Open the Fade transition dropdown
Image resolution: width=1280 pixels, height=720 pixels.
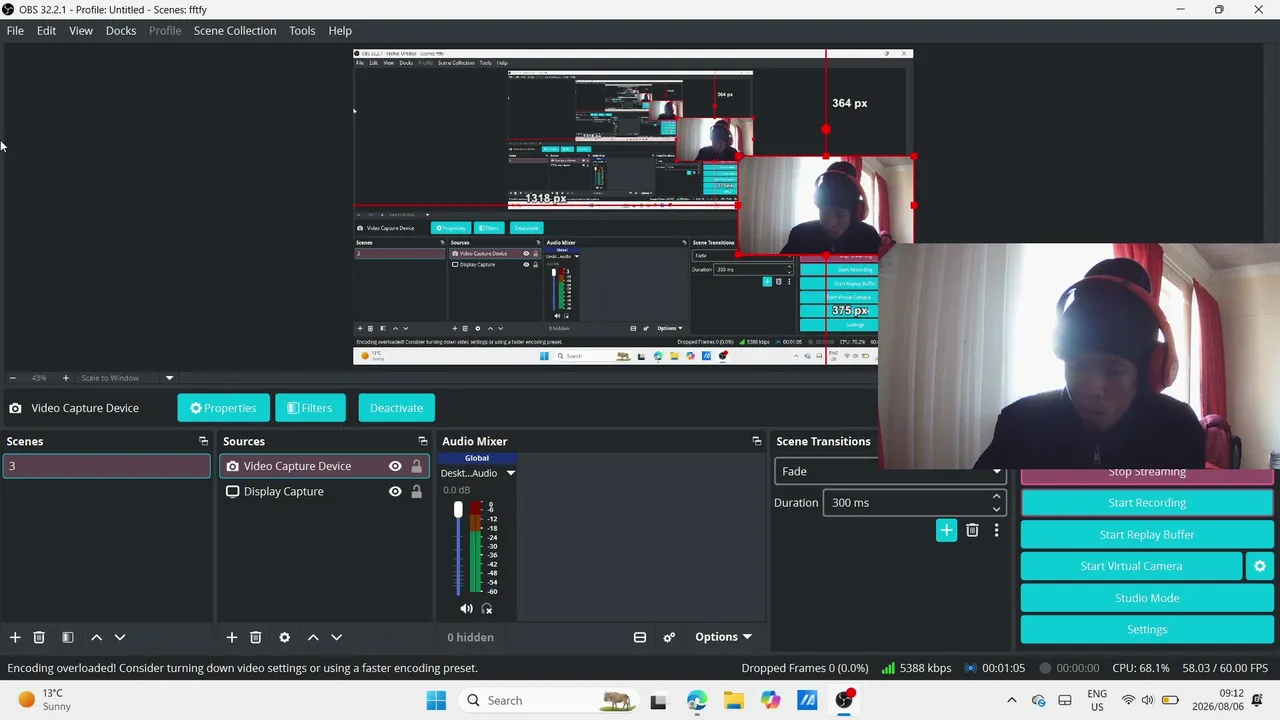tap(890, 471)
